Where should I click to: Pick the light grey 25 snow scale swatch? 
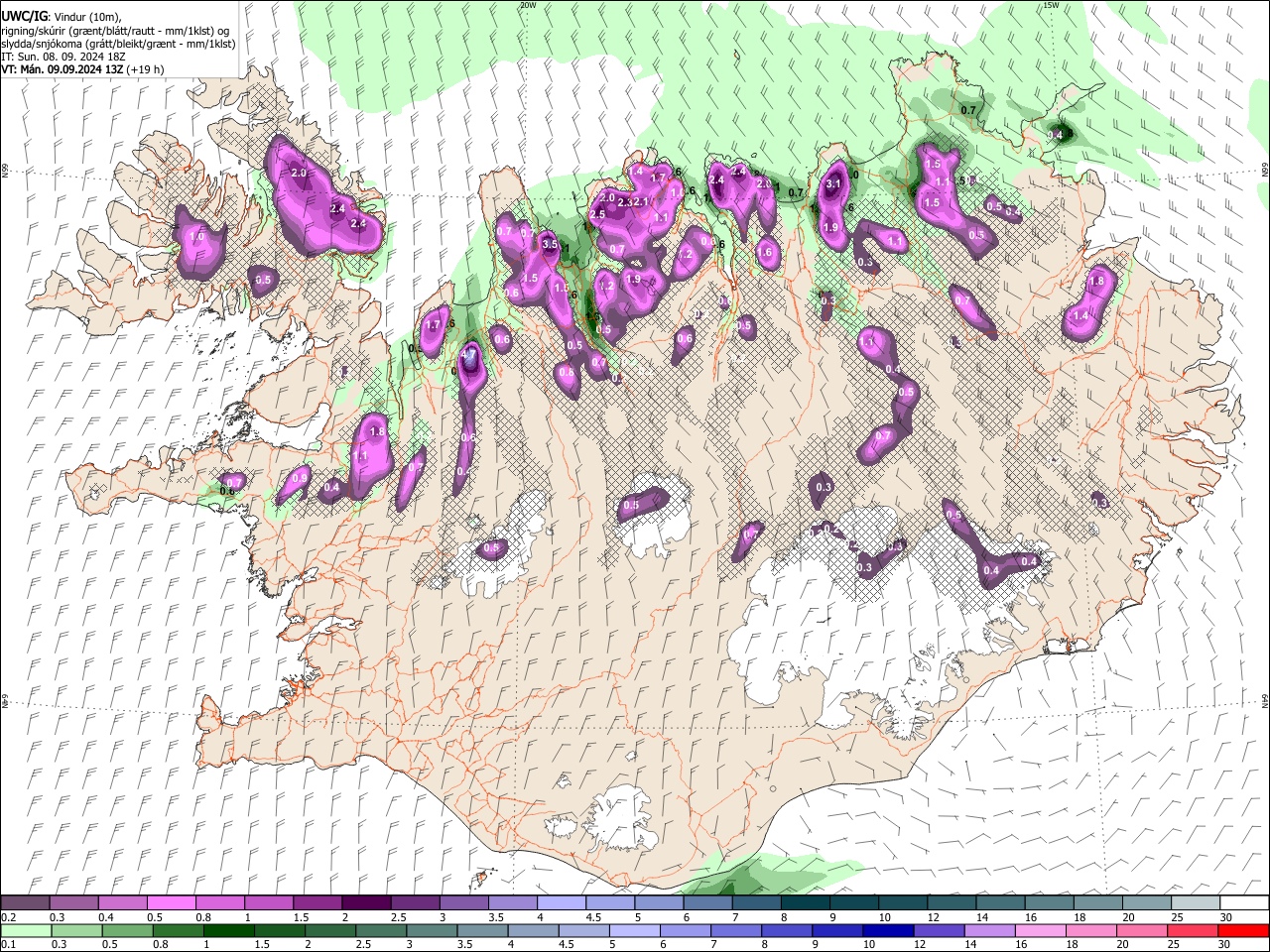click(x=1195, y=903)
